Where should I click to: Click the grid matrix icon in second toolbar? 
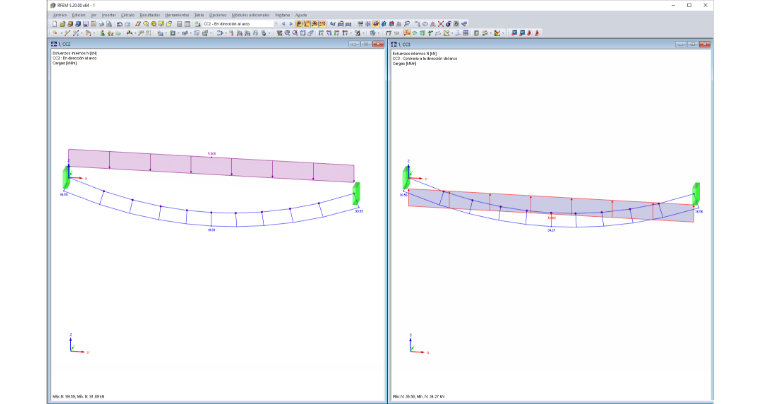466,33
